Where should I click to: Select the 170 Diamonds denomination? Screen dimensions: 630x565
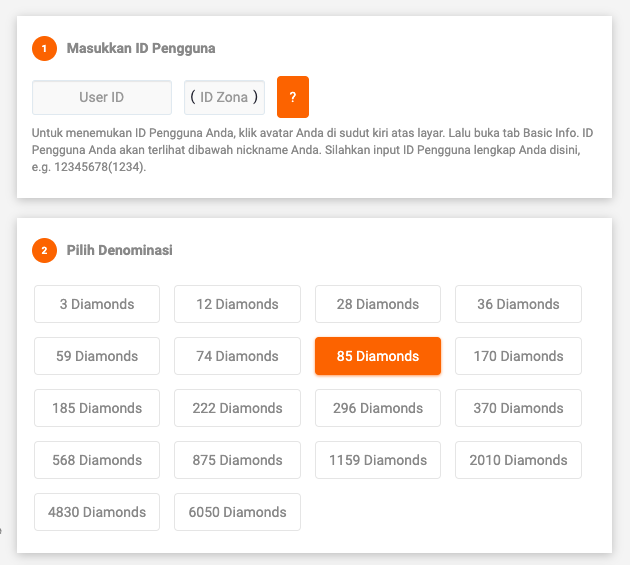pos(518,356)
